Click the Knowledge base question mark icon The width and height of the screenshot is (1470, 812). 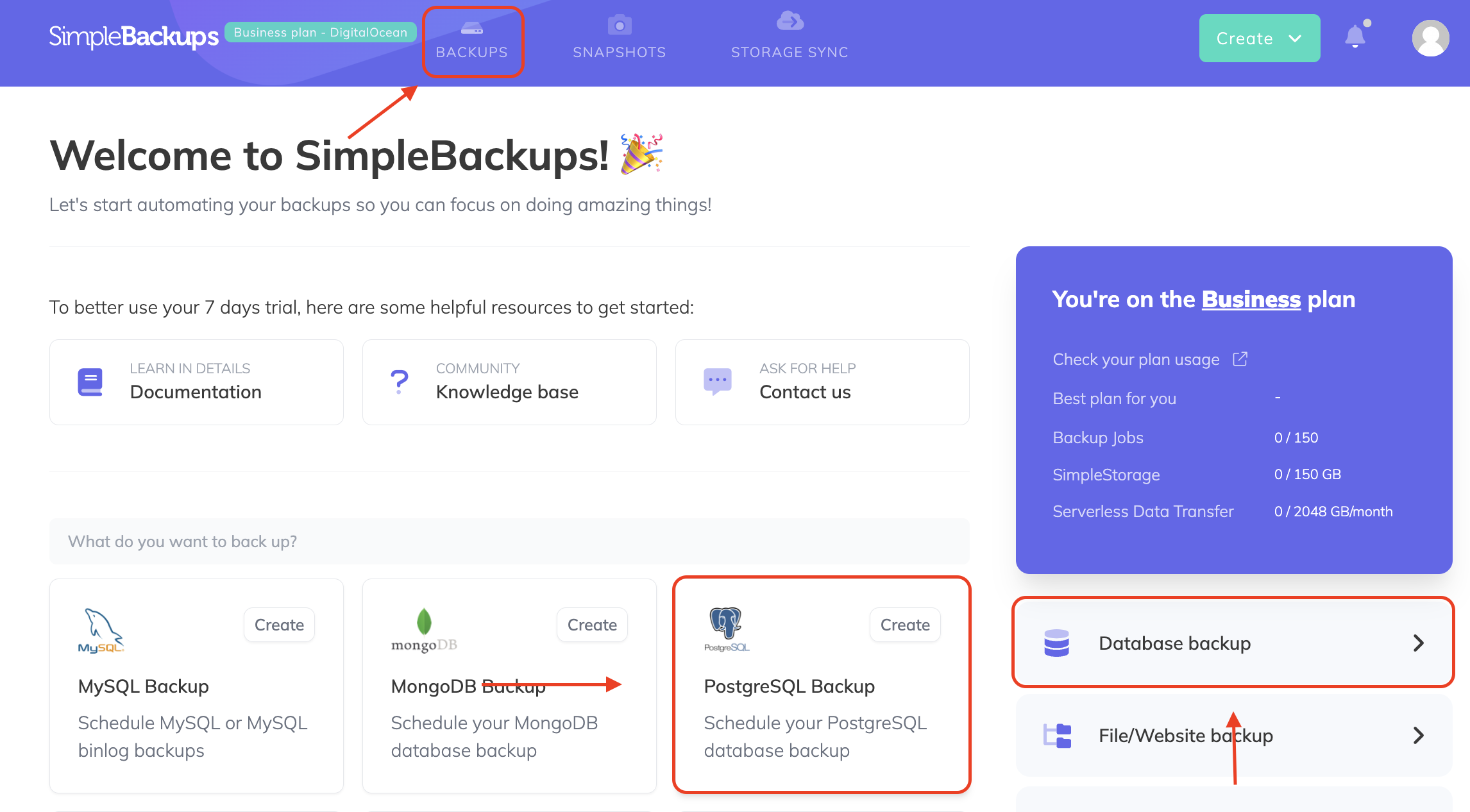coord(399,382)
